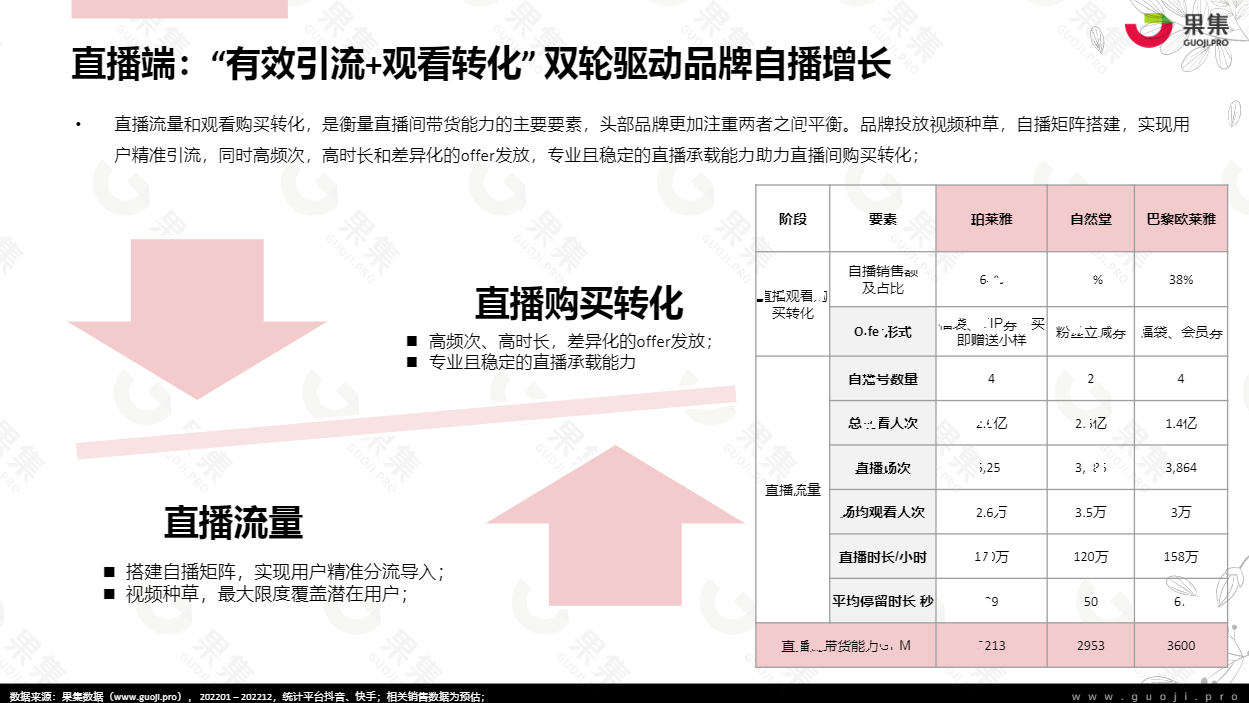Click the 3600 cell in bottom row
Viewport: 1249px width, 703px height.
(x=1181, y=645)
